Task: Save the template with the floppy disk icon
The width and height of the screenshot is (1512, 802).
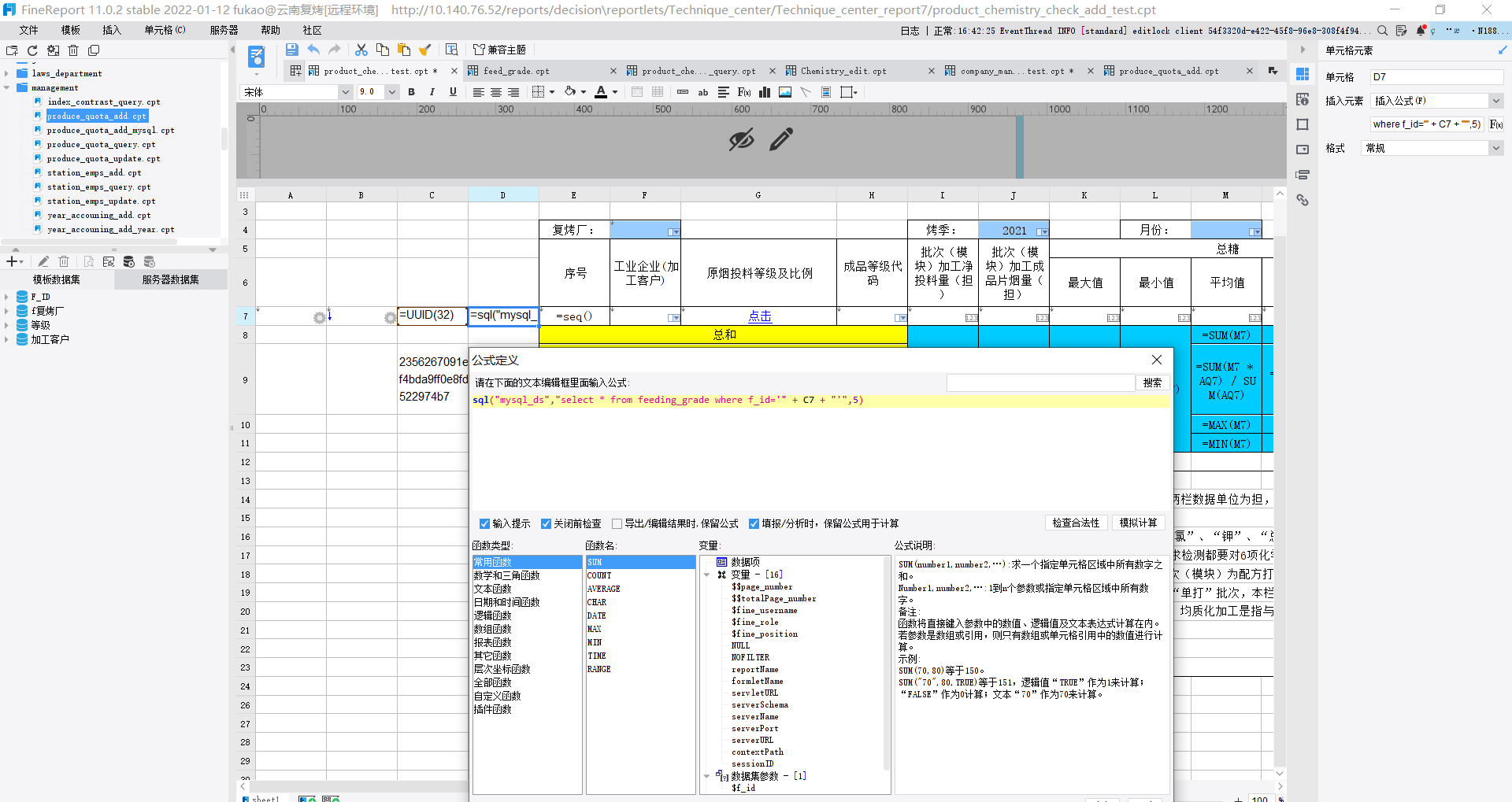Action: pos(292,50)
